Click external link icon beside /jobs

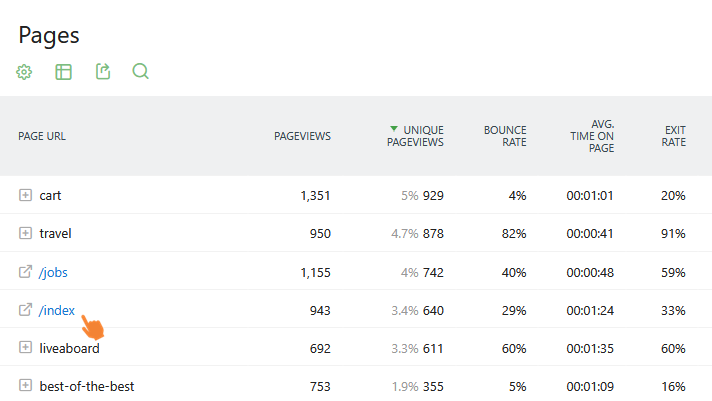pos(25,272)
